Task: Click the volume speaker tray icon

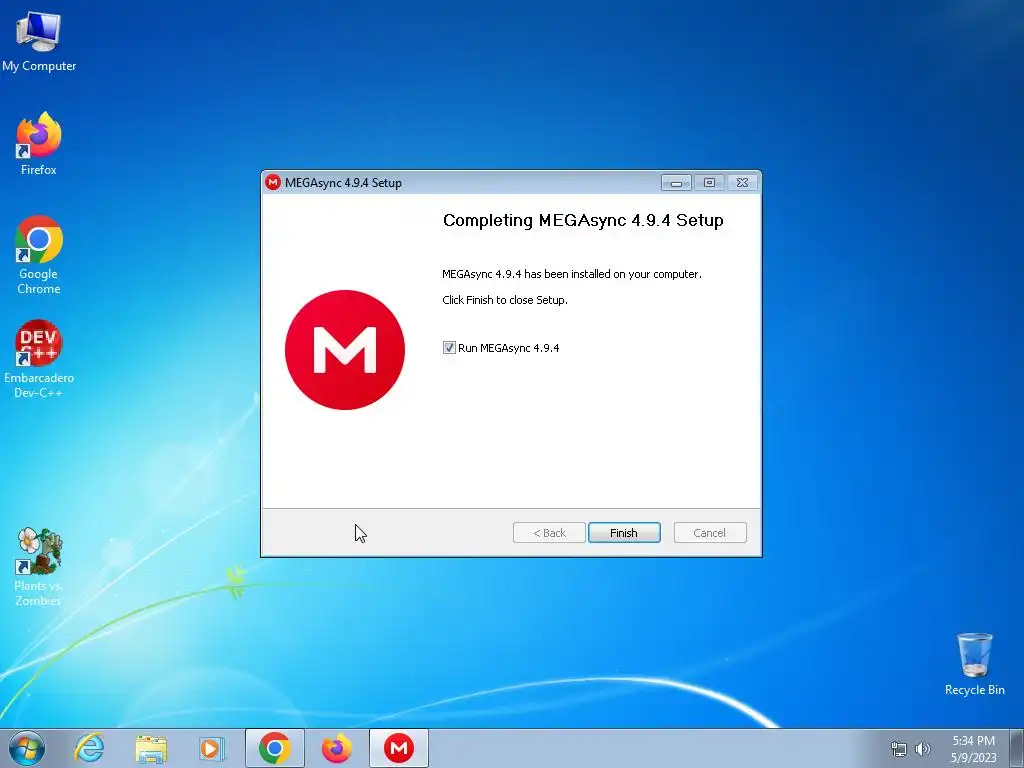Action: coord(923,749)
